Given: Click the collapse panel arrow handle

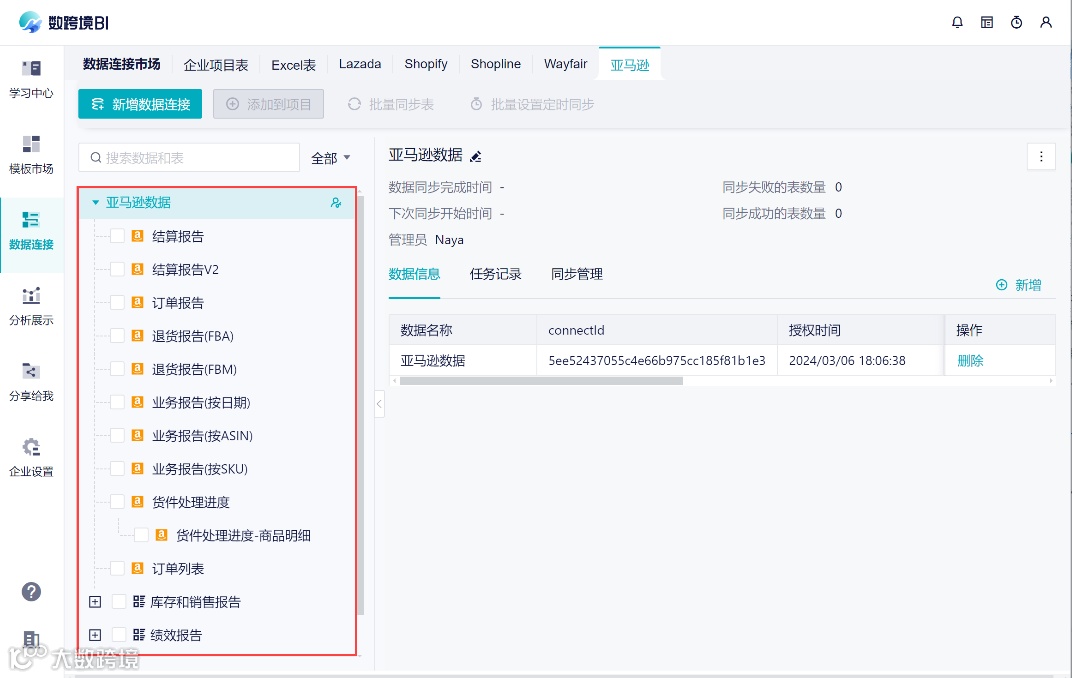Looking at the screenshot, I should pyautogui.click(x=379, y=404).
